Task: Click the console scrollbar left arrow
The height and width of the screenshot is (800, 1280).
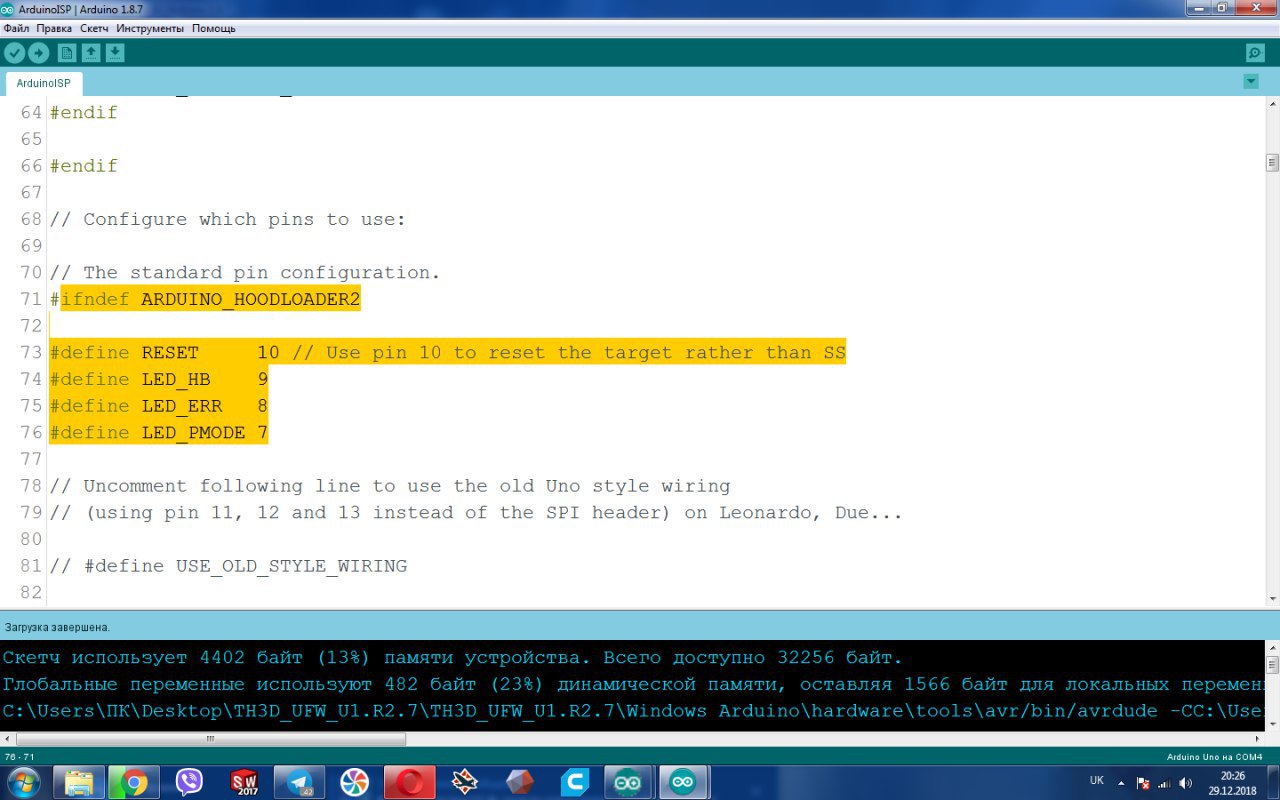Action: pyautogui.click(x=8, y=739)
